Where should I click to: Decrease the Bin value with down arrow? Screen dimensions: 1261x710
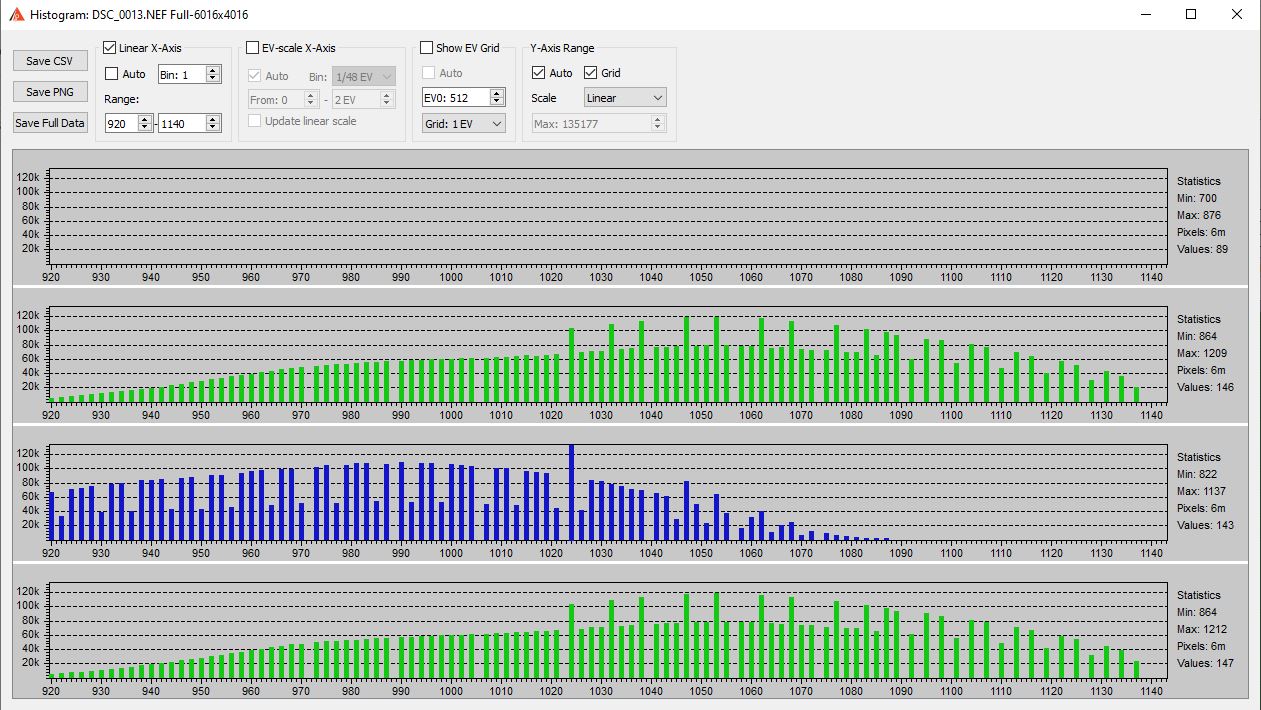[x=212, y=78]
